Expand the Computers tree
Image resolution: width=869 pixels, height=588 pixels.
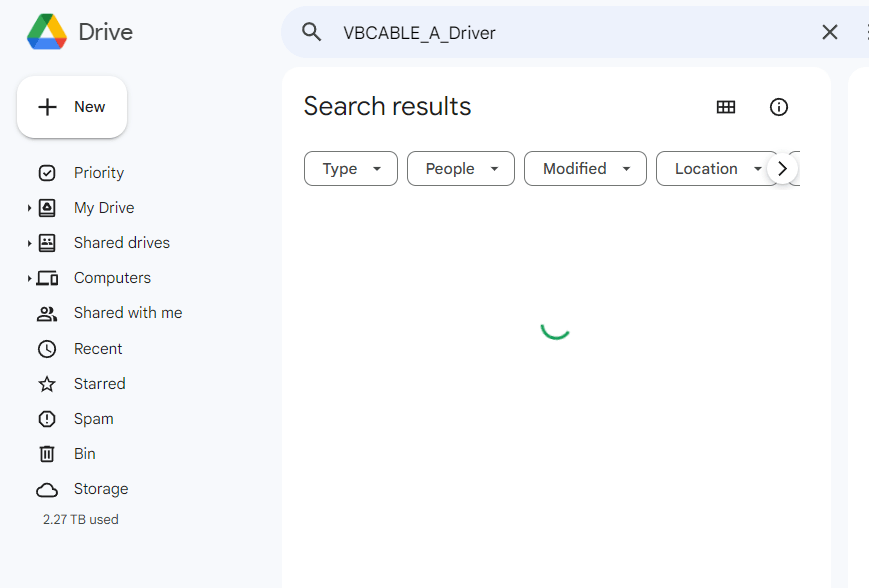pyautogui.click(x=29, y=278)
